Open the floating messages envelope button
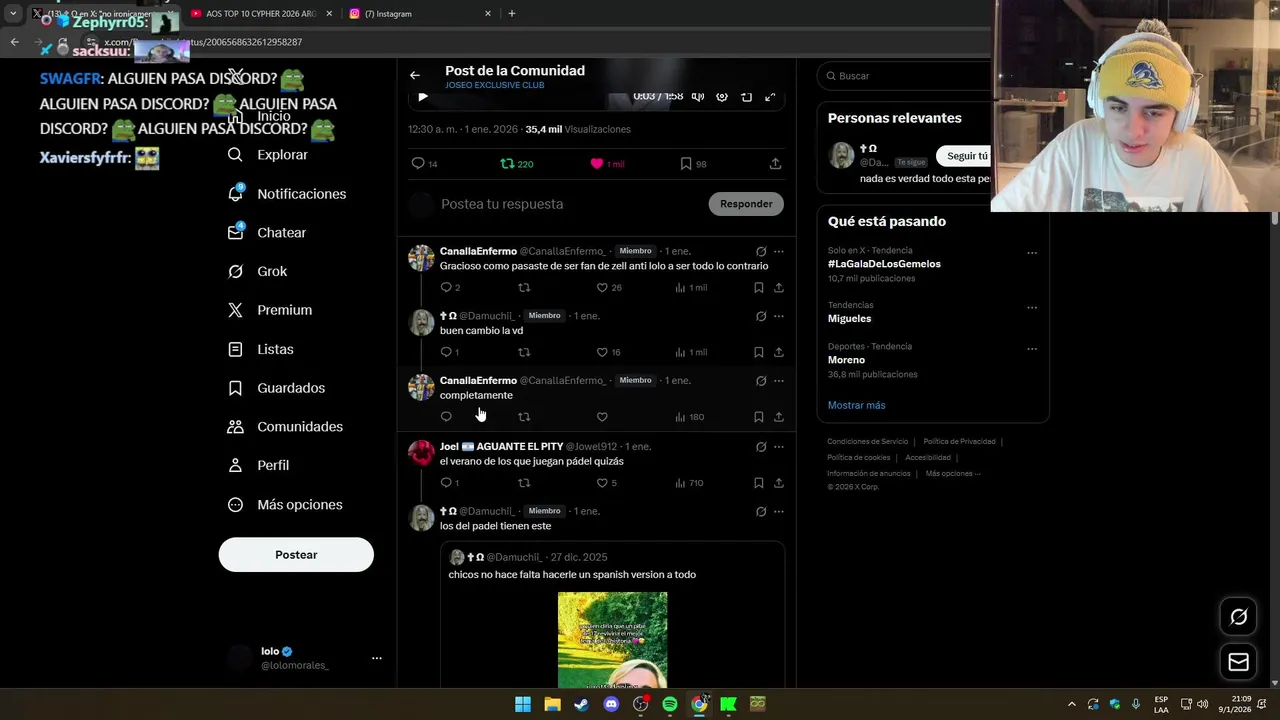Viewport: 1280px width, 720px height. click(1238, 662)
